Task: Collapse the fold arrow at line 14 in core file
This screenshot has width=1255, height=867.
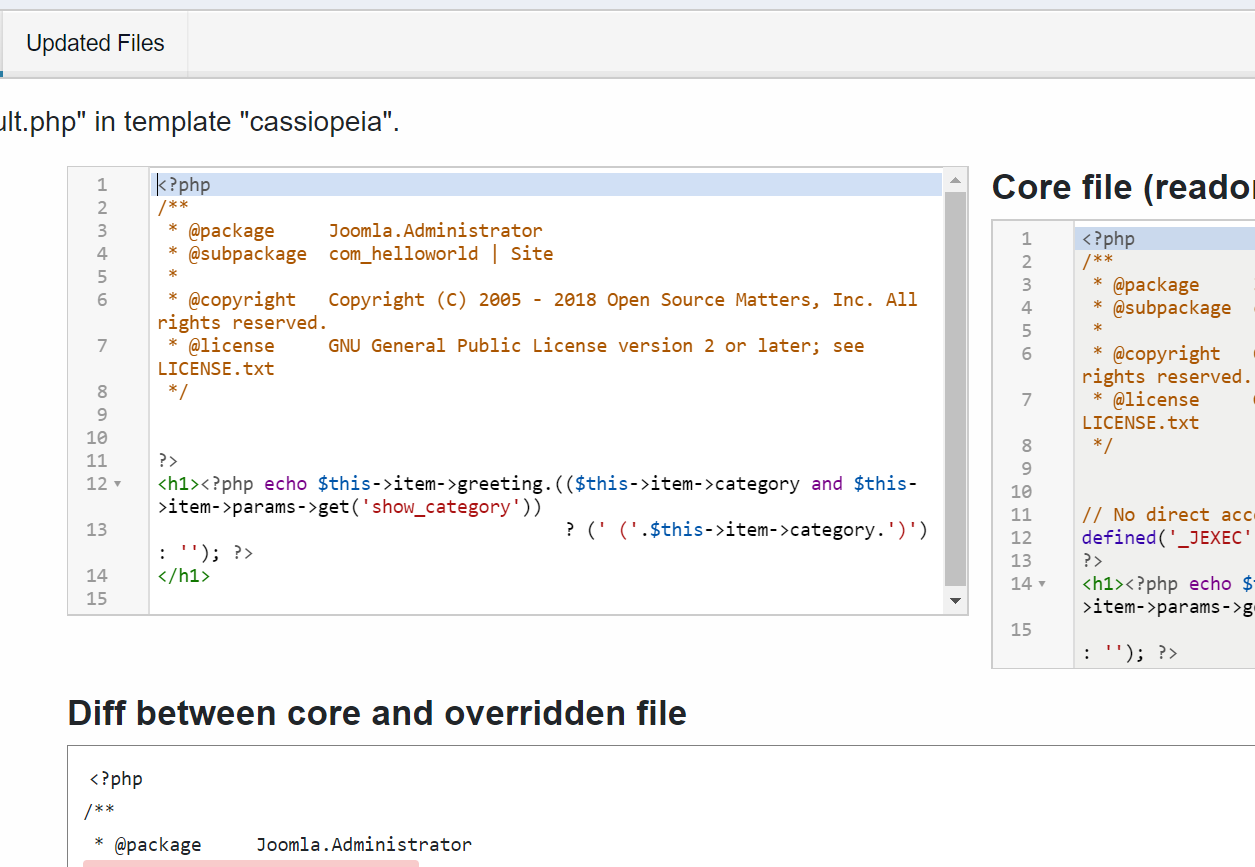Action: click(x=1042, y=584)
